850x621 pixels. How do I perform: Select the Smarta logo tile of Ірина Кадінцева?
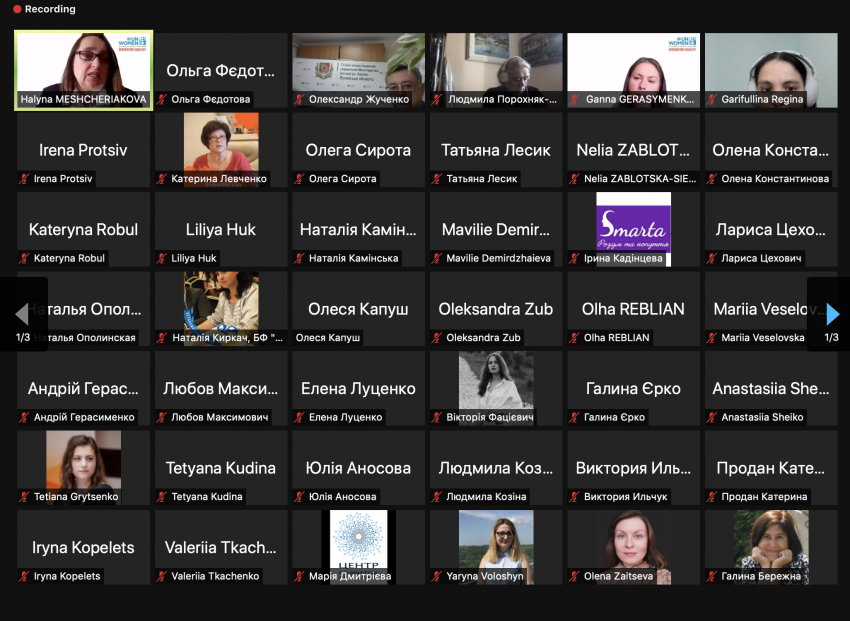(634, 229)
